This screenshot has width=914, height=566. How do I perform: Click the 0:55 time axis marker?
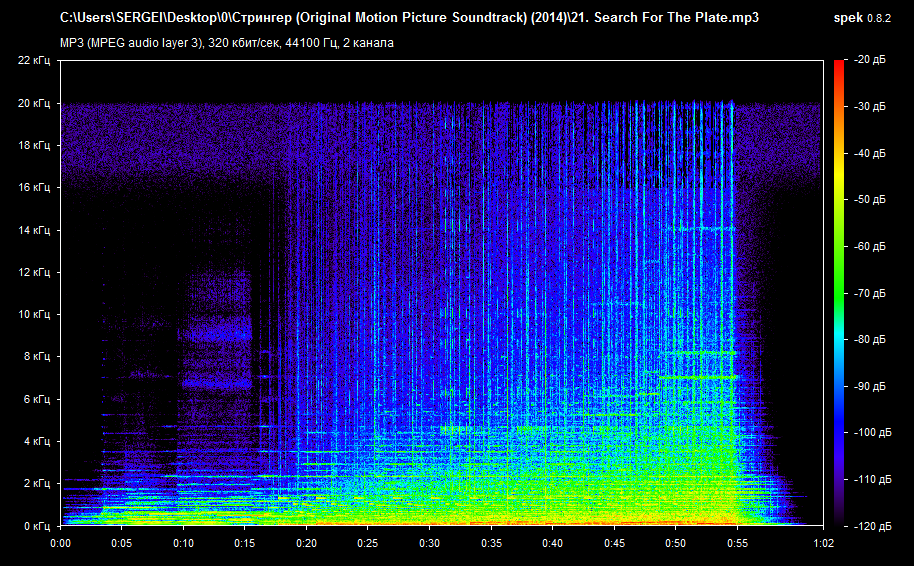coord(737,543)
